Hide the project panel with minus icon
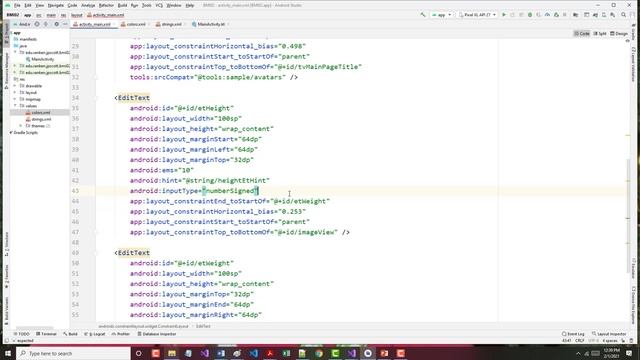This screenshot has width=640, height=360. coord(65,24)
